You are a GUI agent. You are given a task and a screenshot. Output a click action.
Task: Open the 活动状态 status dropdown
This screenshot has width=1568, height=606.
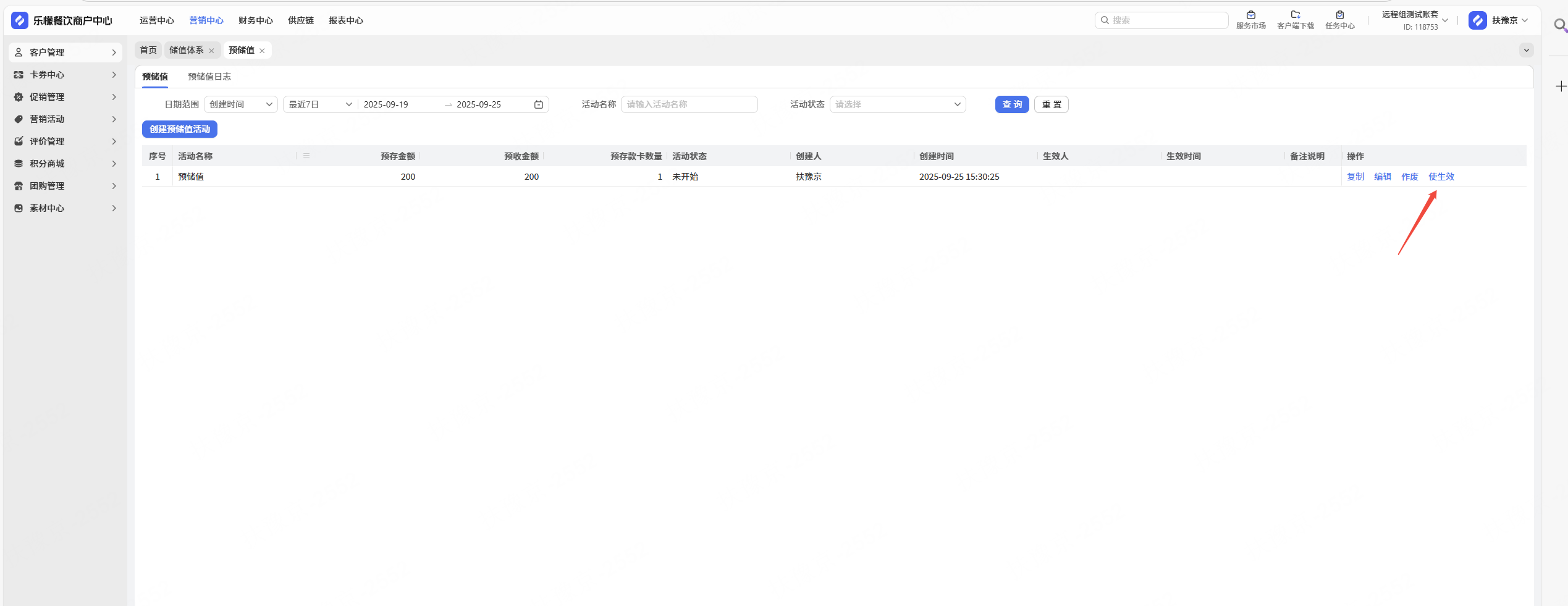click(x=898, y=104)
